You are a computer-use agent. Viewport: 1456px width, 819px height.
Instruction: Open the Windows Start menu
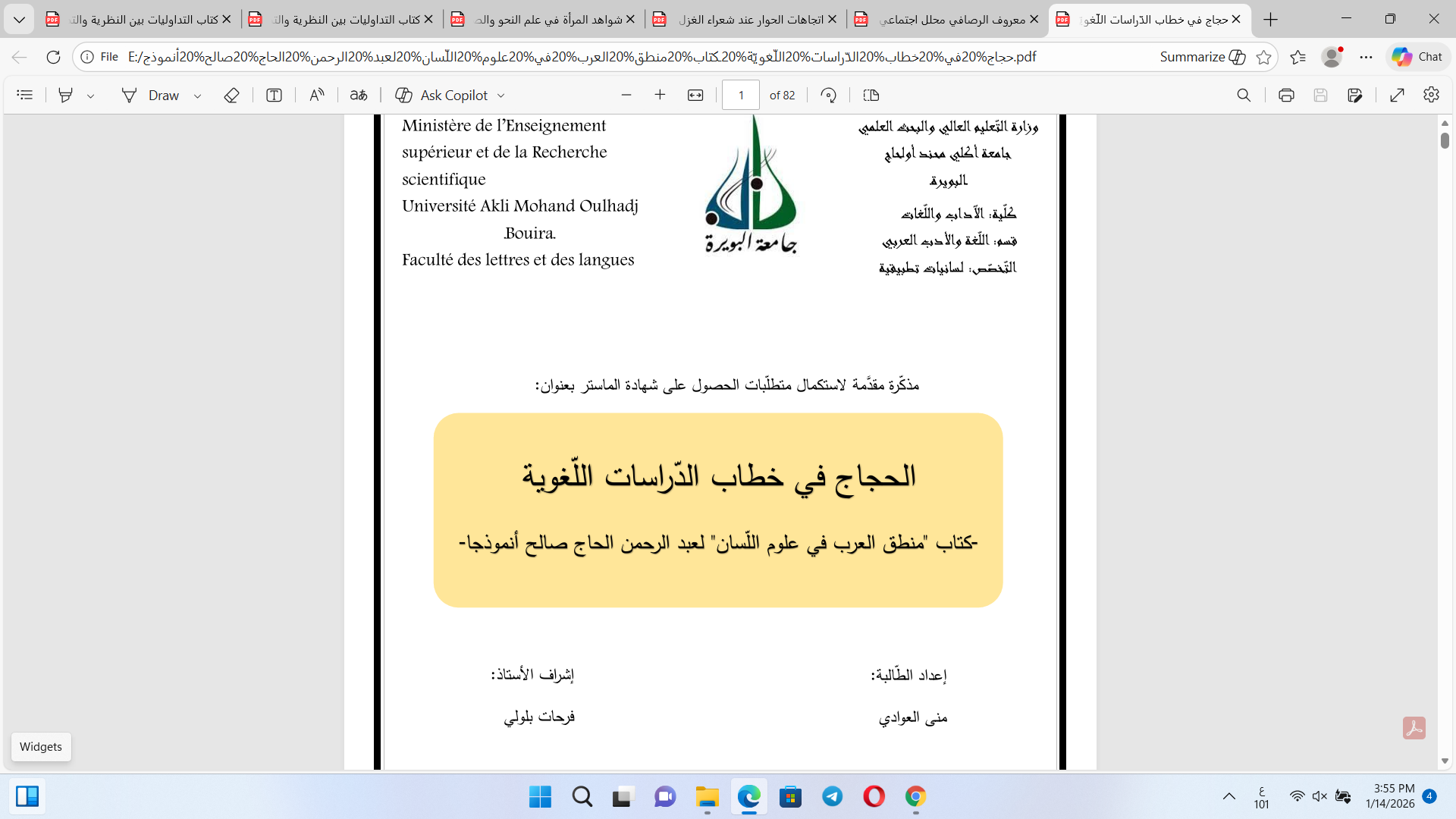pos(540,797)
